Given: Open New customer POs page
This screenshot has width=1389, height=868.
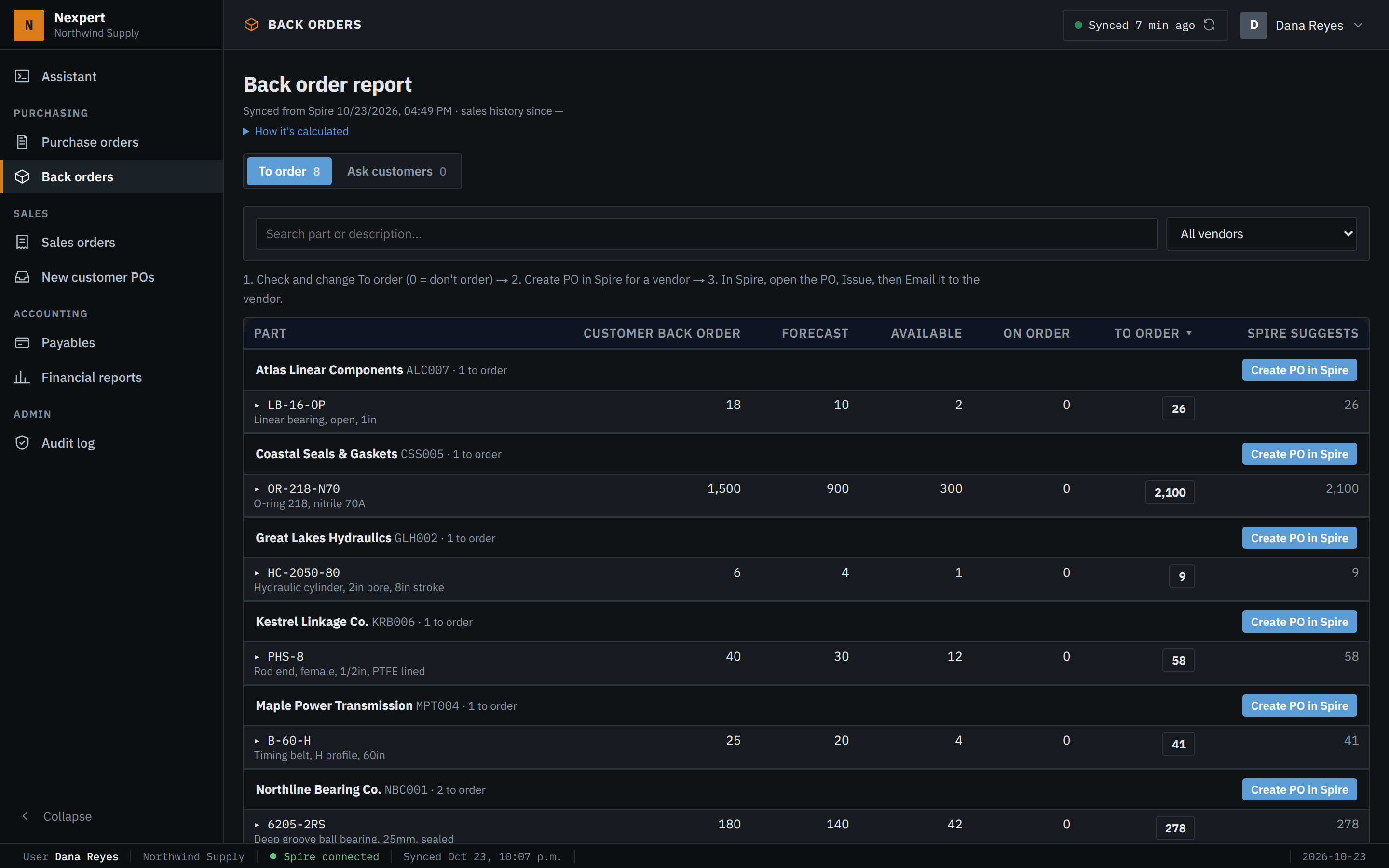Looking at the screenshot, I should pos(111,277).
